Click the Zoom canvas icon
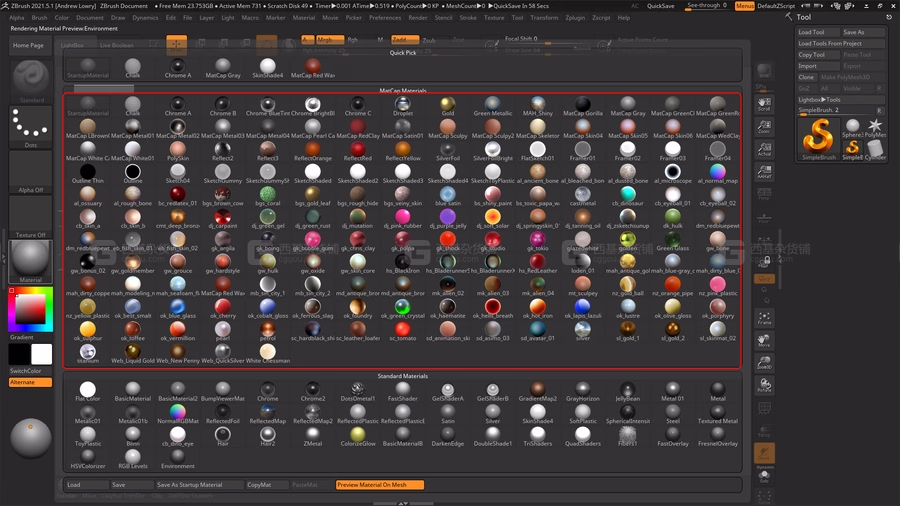The width and height of the screenshot is (900, 506). pos(764,126)
